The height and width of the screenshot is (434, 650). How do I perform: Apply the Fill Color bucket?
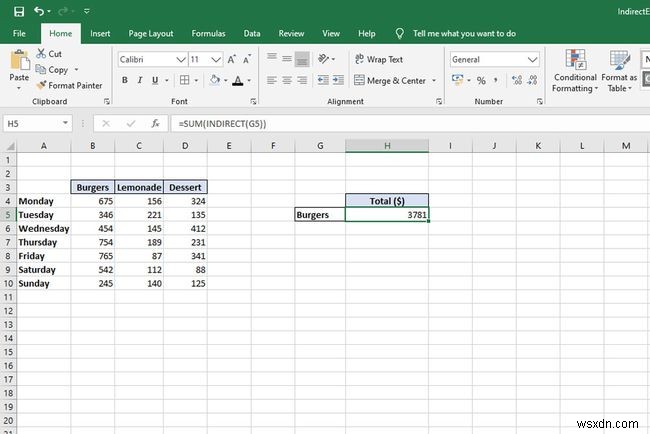tap(214, 80)
